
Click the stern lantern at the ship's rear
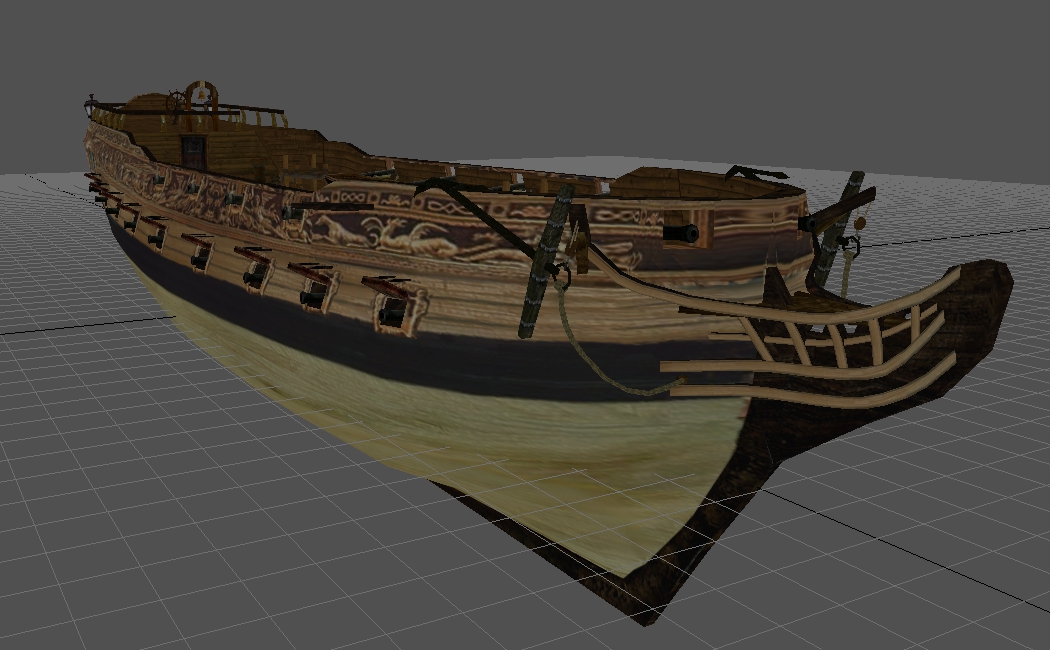[90, 105]
